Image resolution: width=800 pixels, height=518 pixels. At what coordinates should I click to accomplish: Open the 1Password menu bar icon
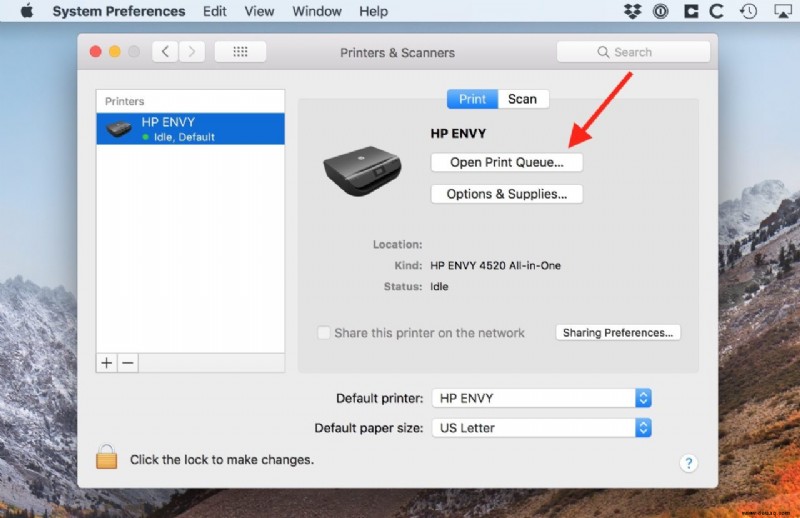661,11
